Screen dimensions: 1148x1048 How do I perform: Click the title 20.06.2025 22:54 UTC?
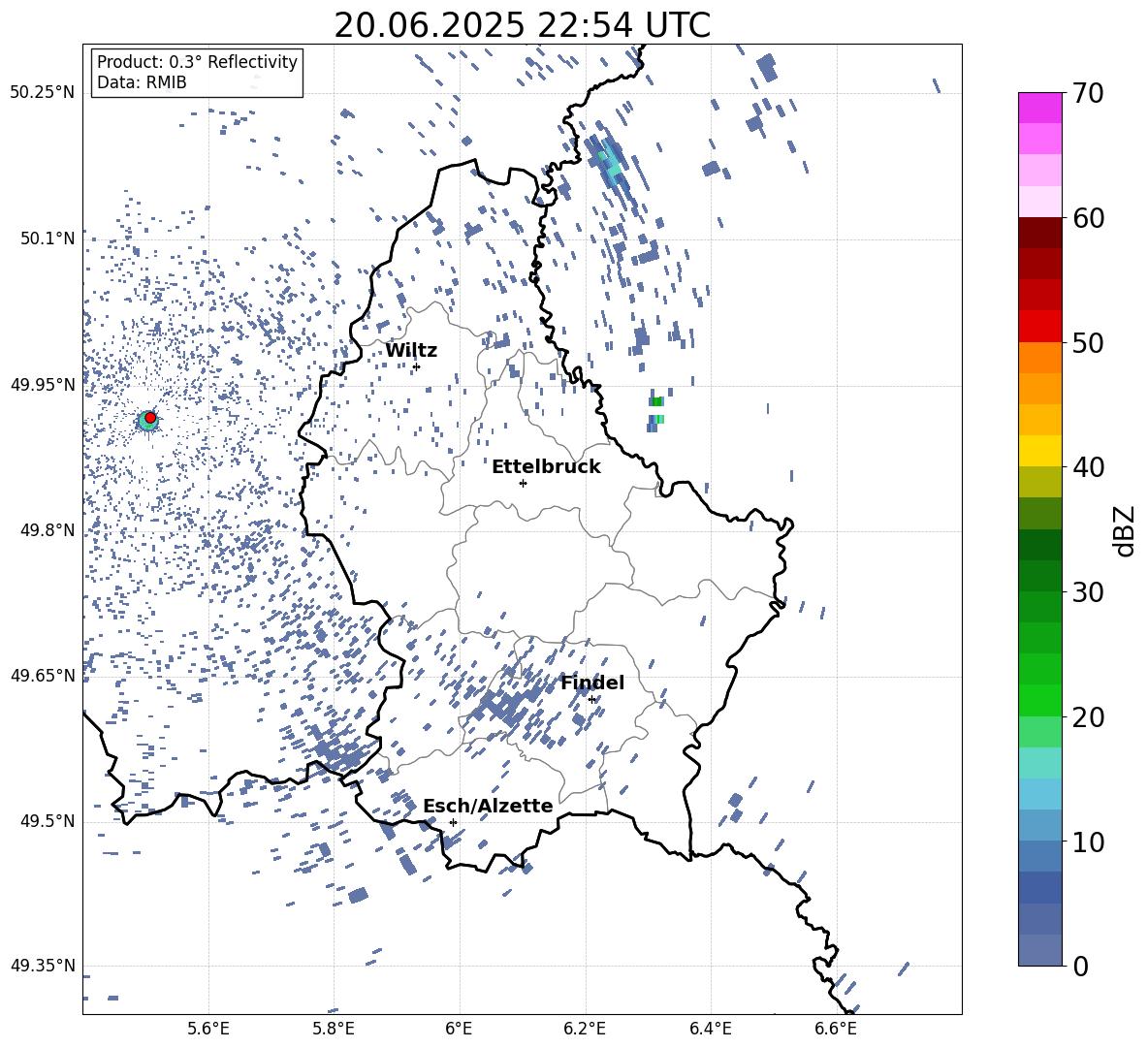[522, 25]
